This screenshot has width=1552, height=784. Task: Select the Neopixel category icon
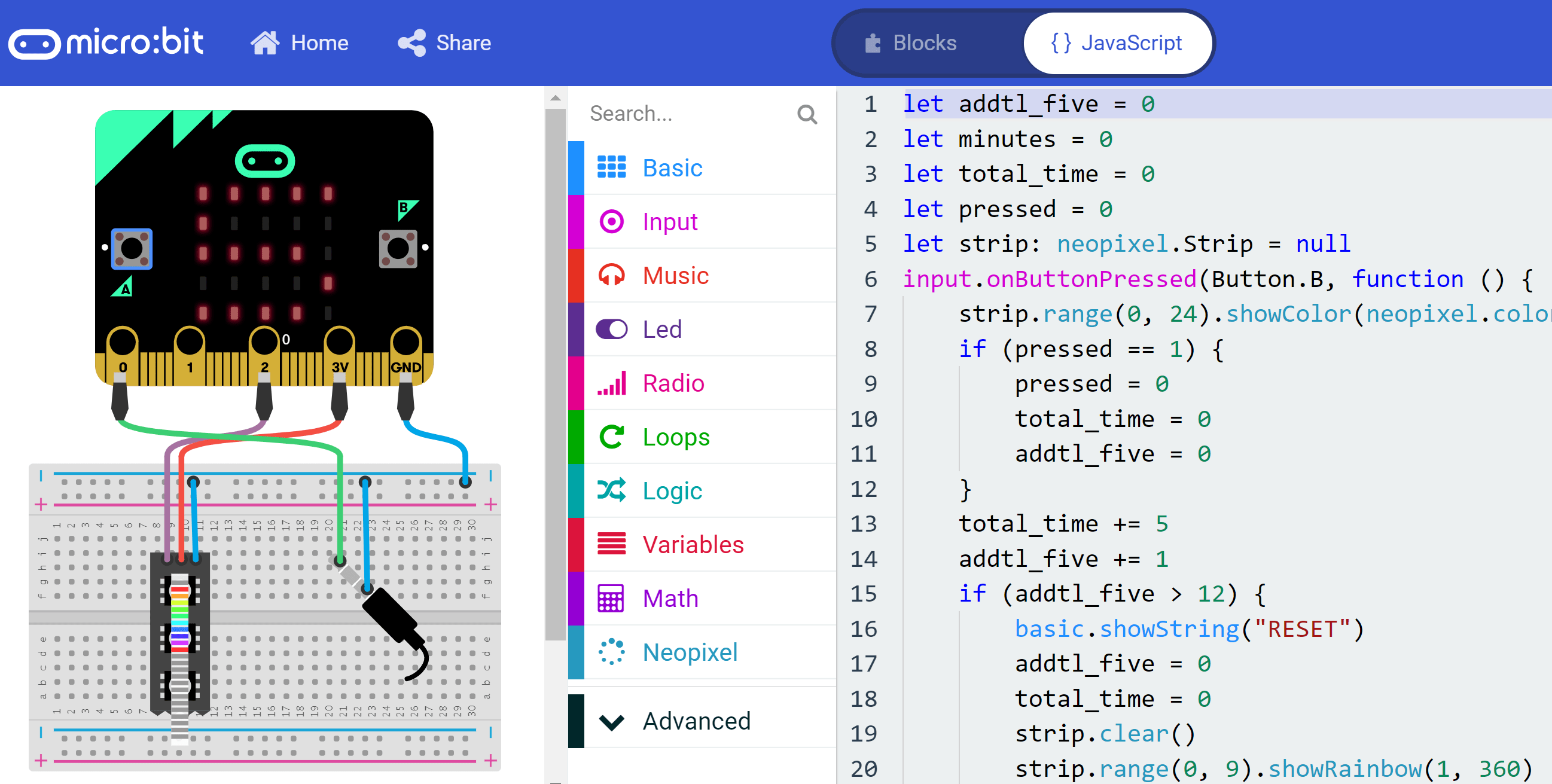point(614,650)
